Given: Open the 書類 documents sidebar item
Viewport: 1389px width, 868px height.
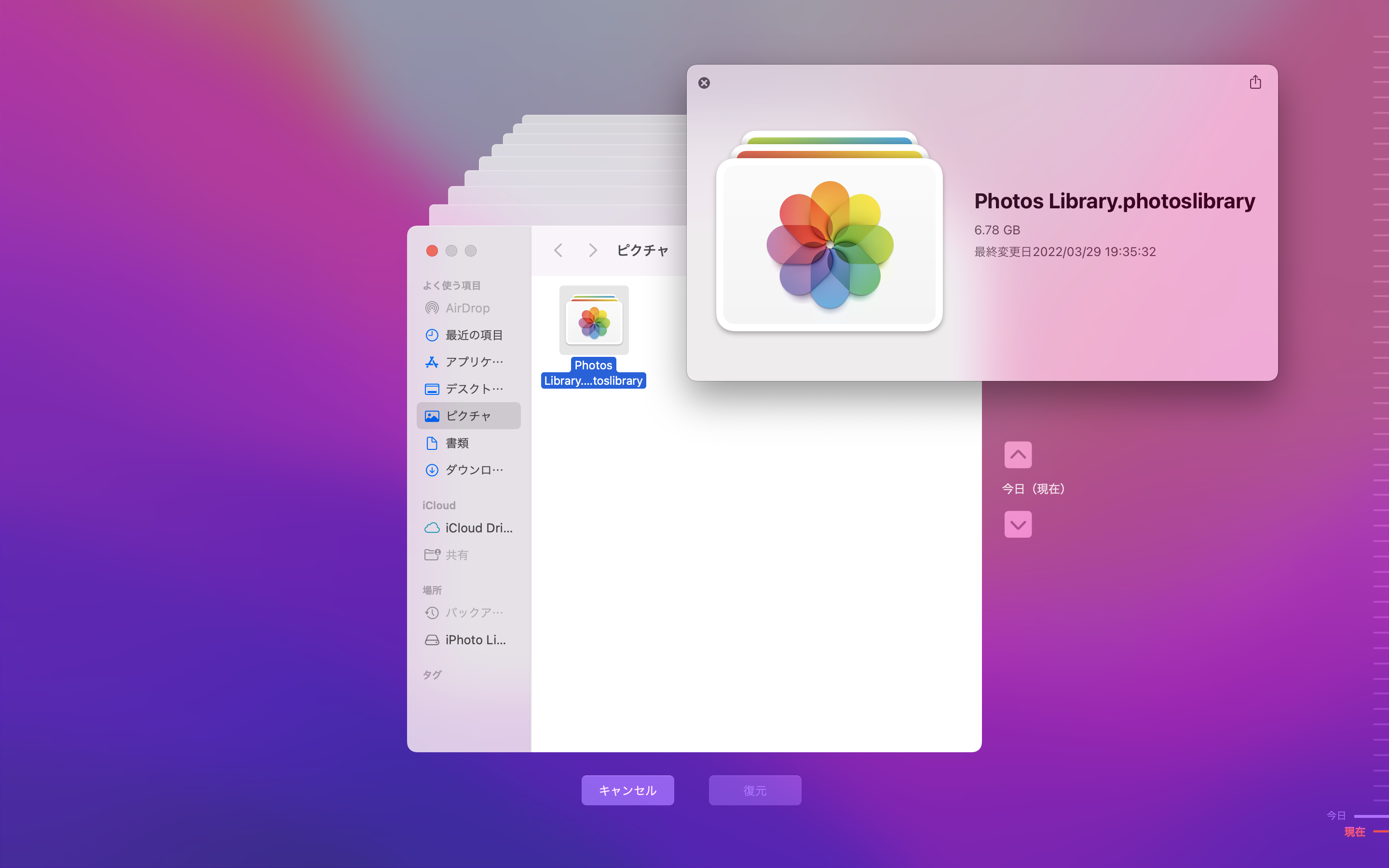Looking at the screenshot, I should point(457,443).
